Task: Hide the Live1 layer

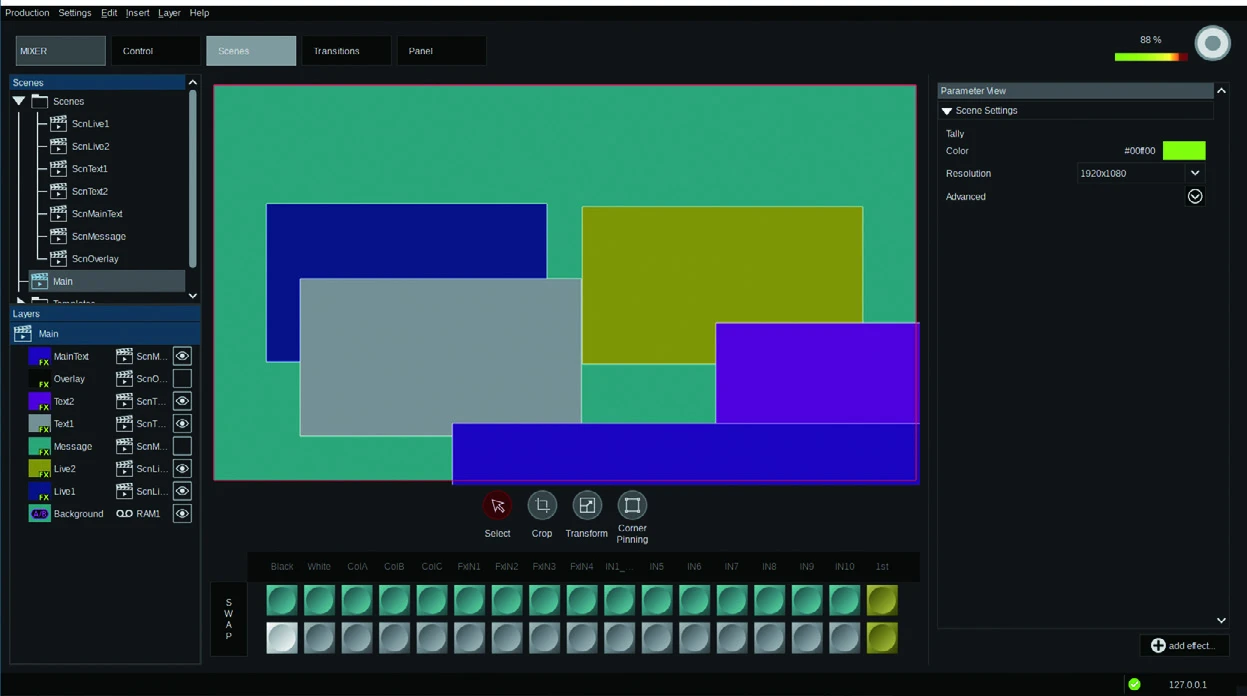Action: pyautogui.click(x=182, y=491)
